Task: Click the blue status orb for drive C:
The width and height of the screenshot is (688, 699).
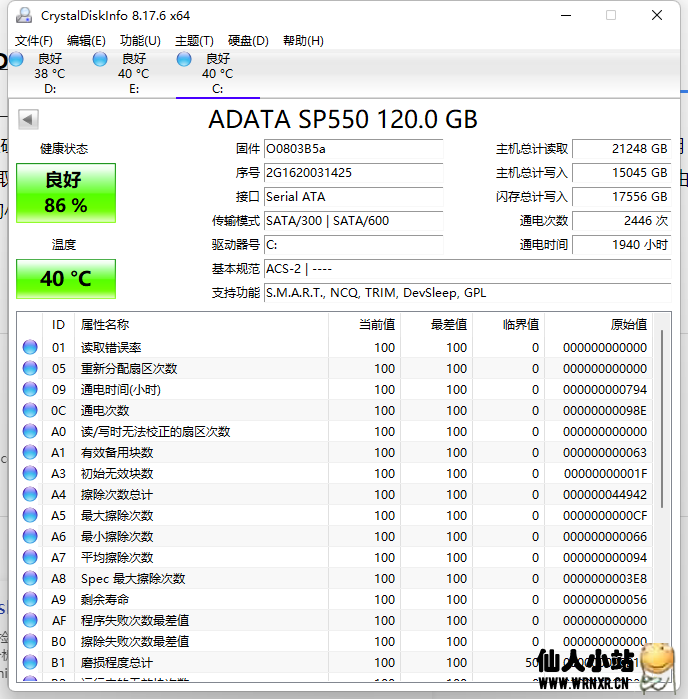Action: point(184,59)
